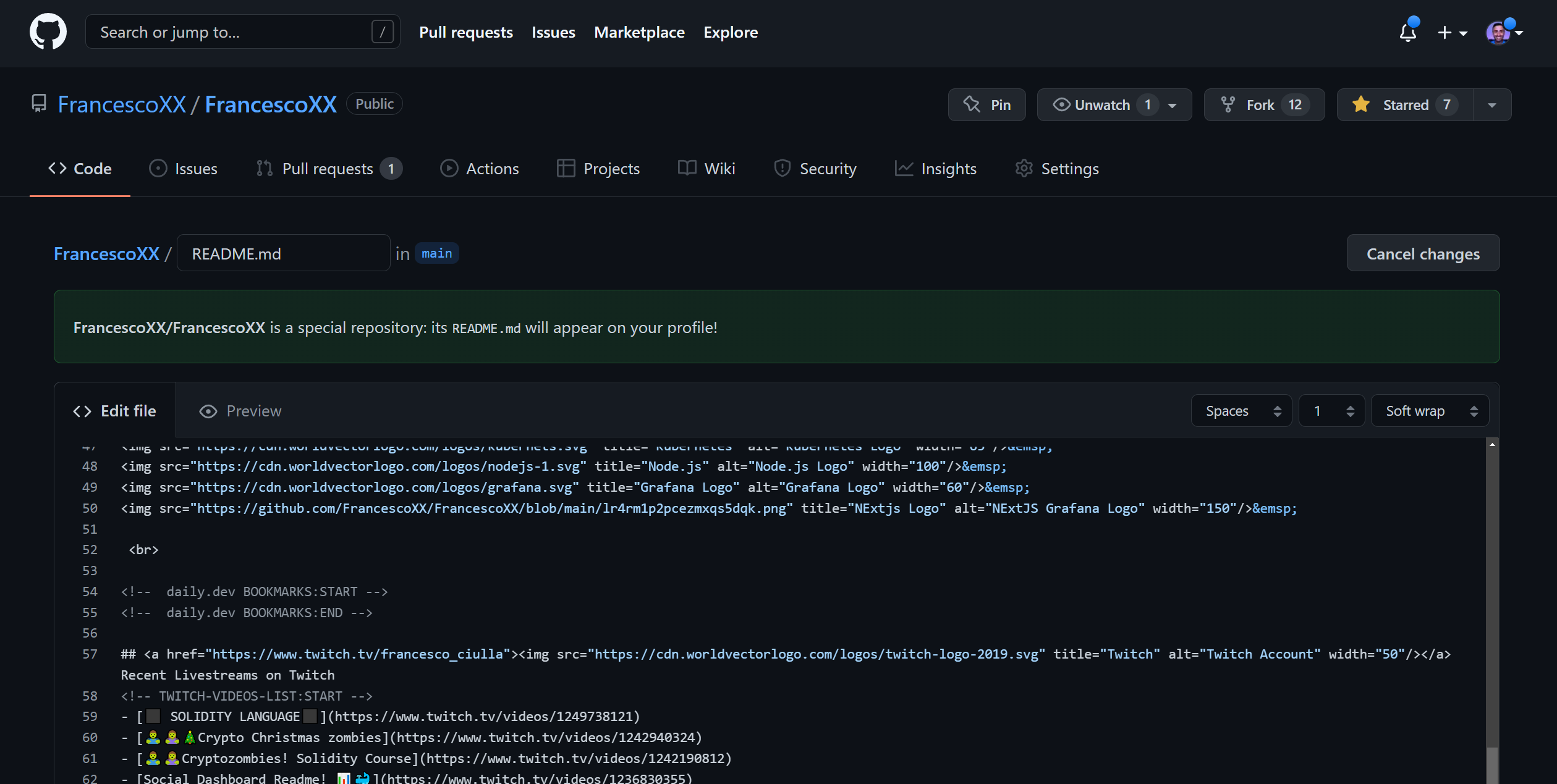Pin this repository
The width and height of the screenshot is (1557, 784).
pyautogui.click(x=986, y=104)
